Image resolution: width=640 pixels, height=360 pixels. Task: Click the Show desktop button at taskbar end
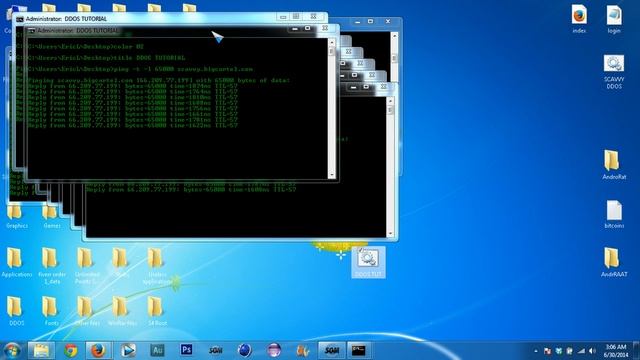[x=636, y=351]
